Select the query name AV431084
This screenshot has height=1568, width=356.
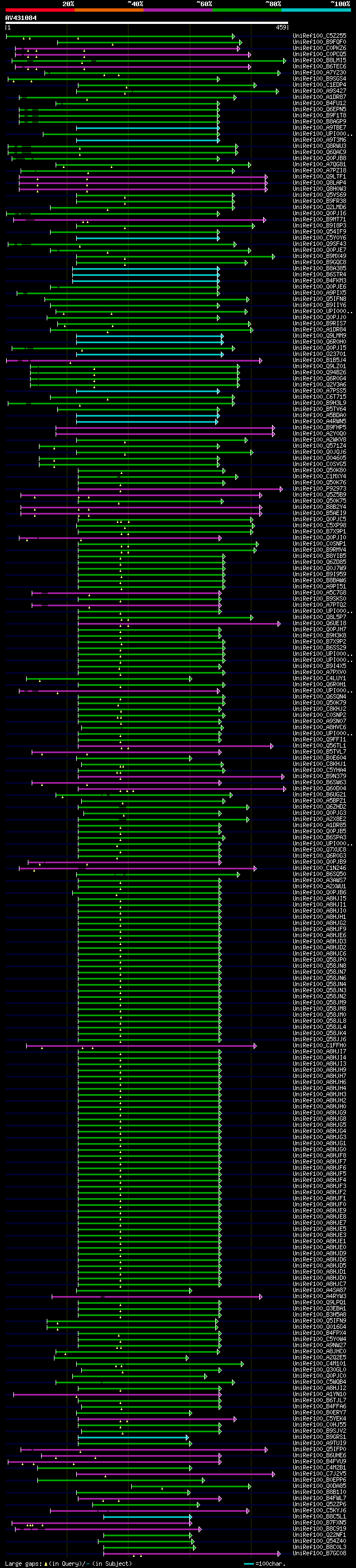(21, 18)
